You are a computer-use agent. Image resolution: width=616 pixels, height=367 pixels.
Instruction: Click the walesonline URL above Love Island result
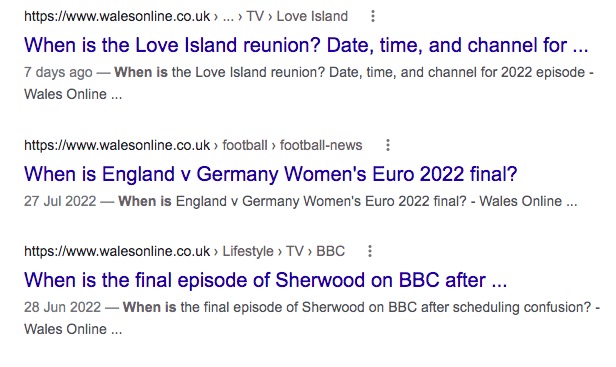click(117, 16)
